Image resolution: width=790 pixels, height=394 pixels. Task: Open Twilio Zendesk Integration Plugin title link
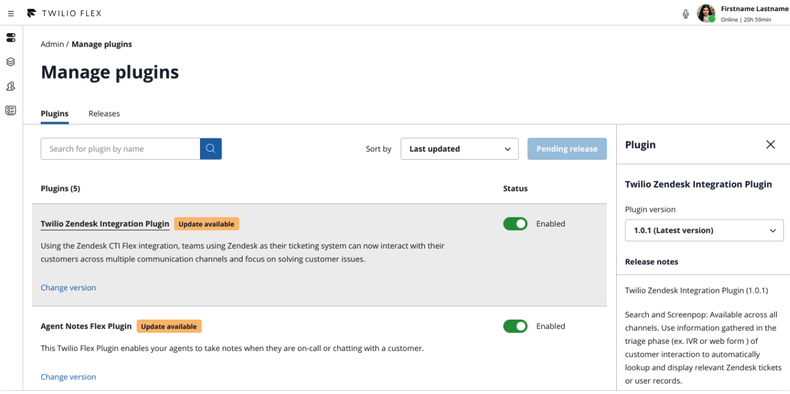click(x=105, y=224)
